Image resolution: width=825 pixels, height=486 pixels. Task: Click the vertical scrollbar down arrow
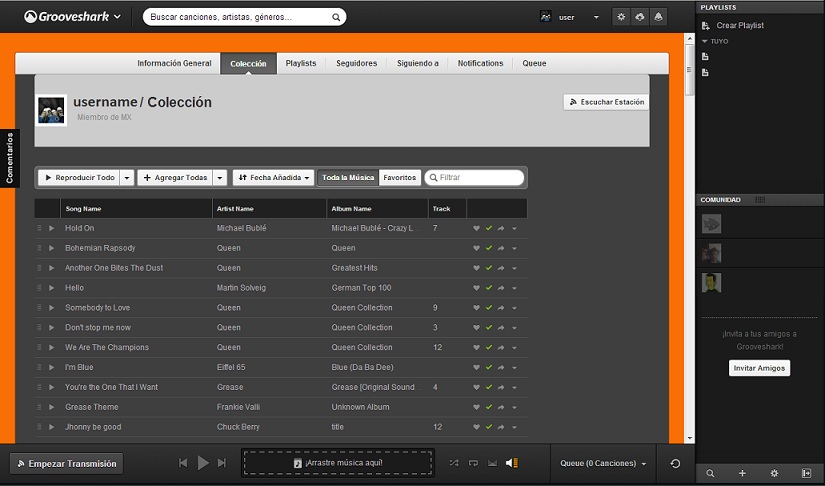pyautogui.click(x=689, y=438)
